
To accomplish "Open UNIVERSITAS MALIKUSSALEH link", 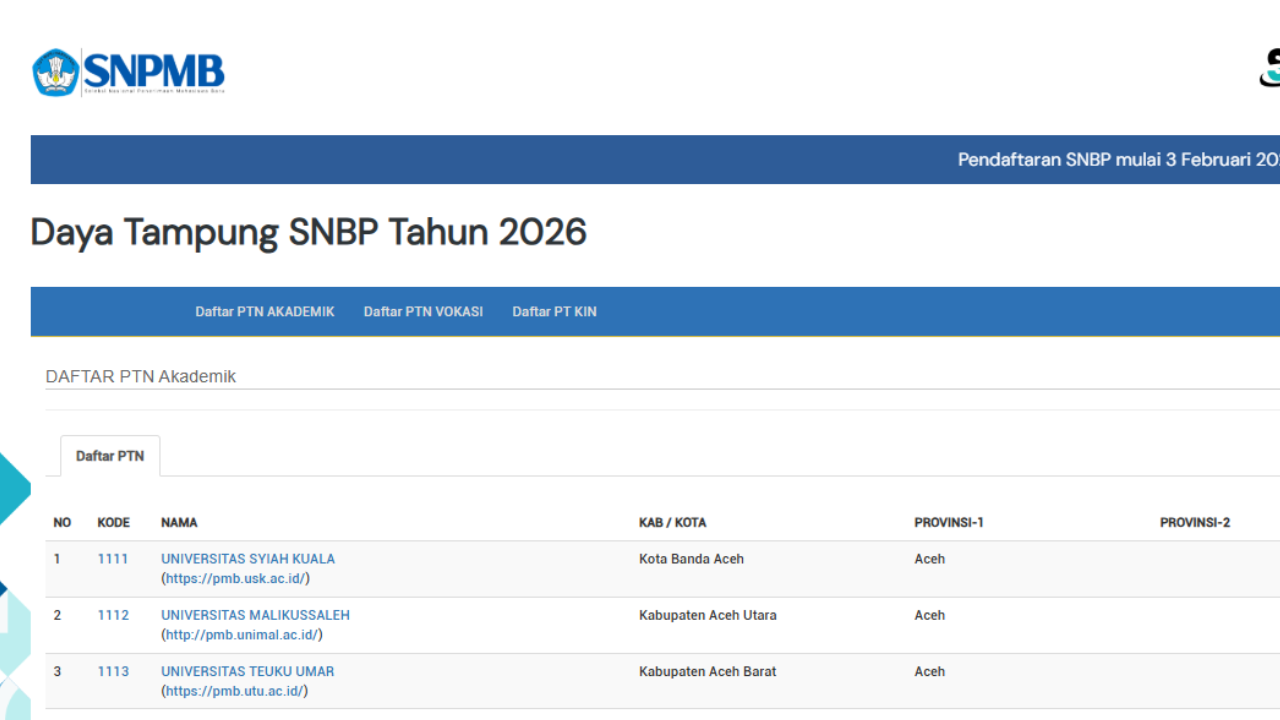I will click(255, 615).
